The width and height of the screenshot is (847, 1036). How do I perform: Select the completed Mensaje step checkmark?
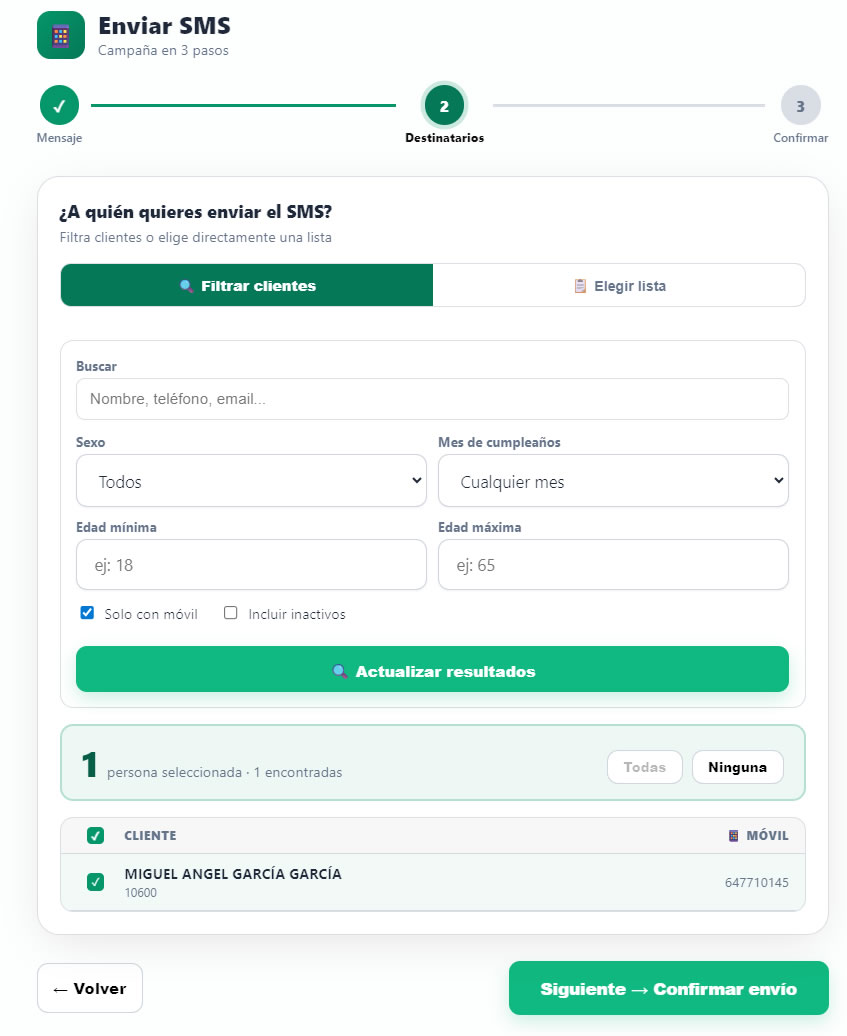(x=59, y=103)
